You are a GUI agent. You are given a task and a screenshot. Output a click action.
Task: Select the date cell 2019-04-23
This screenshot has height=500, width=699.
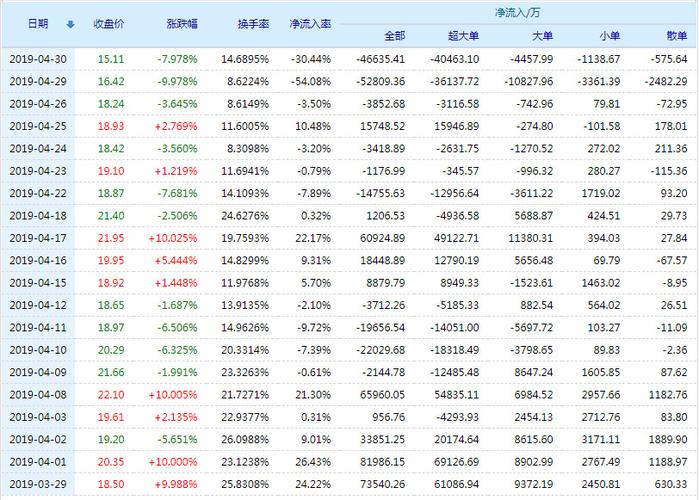click(x=38, y=171)
